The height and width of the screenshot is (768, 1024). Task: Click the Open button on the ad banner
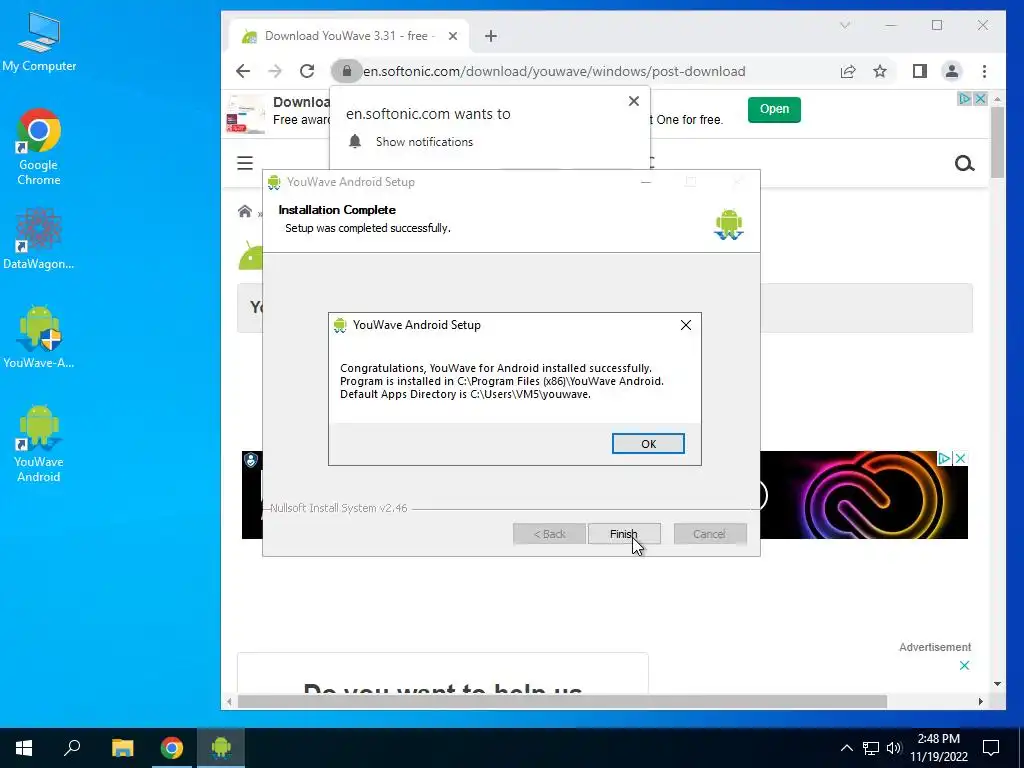[774, 109]
